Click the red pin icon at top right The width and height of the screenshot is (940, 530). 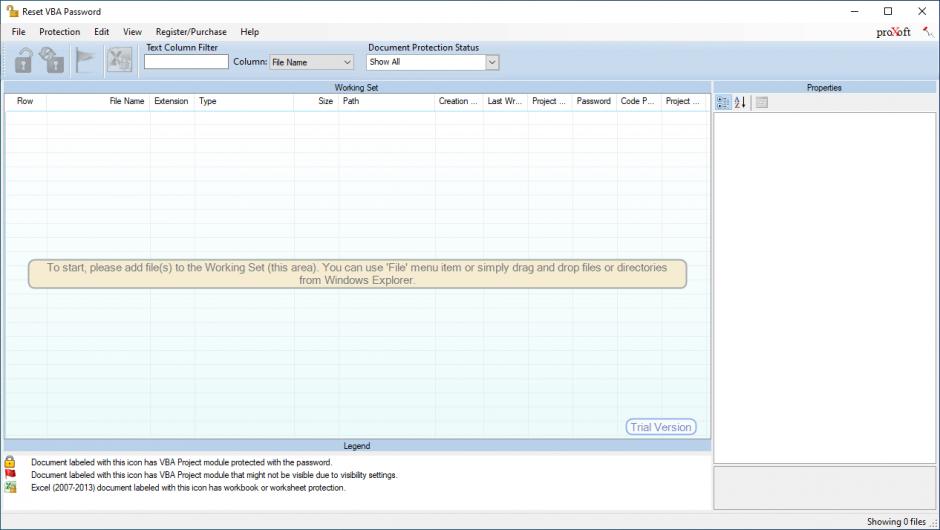[928, 32]
